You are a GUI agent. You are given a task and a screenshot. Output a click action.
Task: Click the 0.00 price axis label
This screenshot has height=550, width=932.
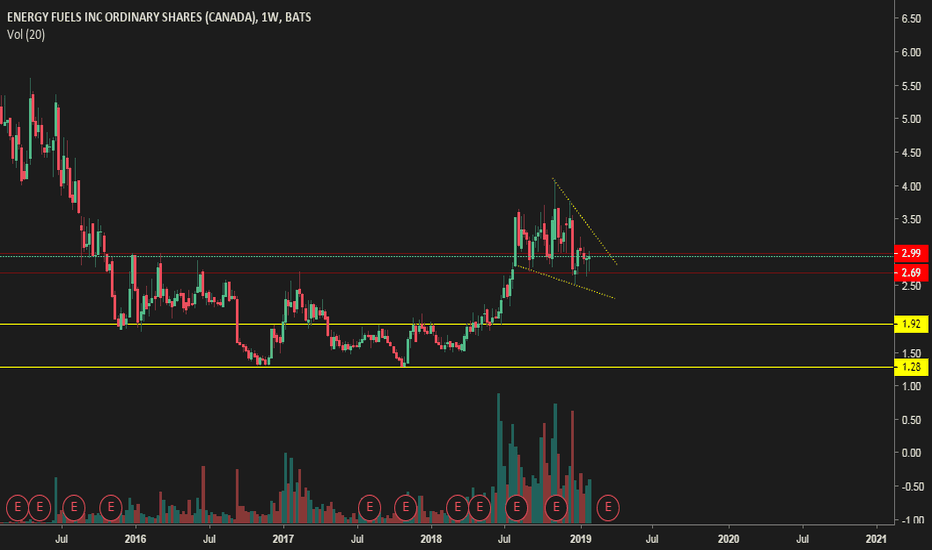click(911, 453)
